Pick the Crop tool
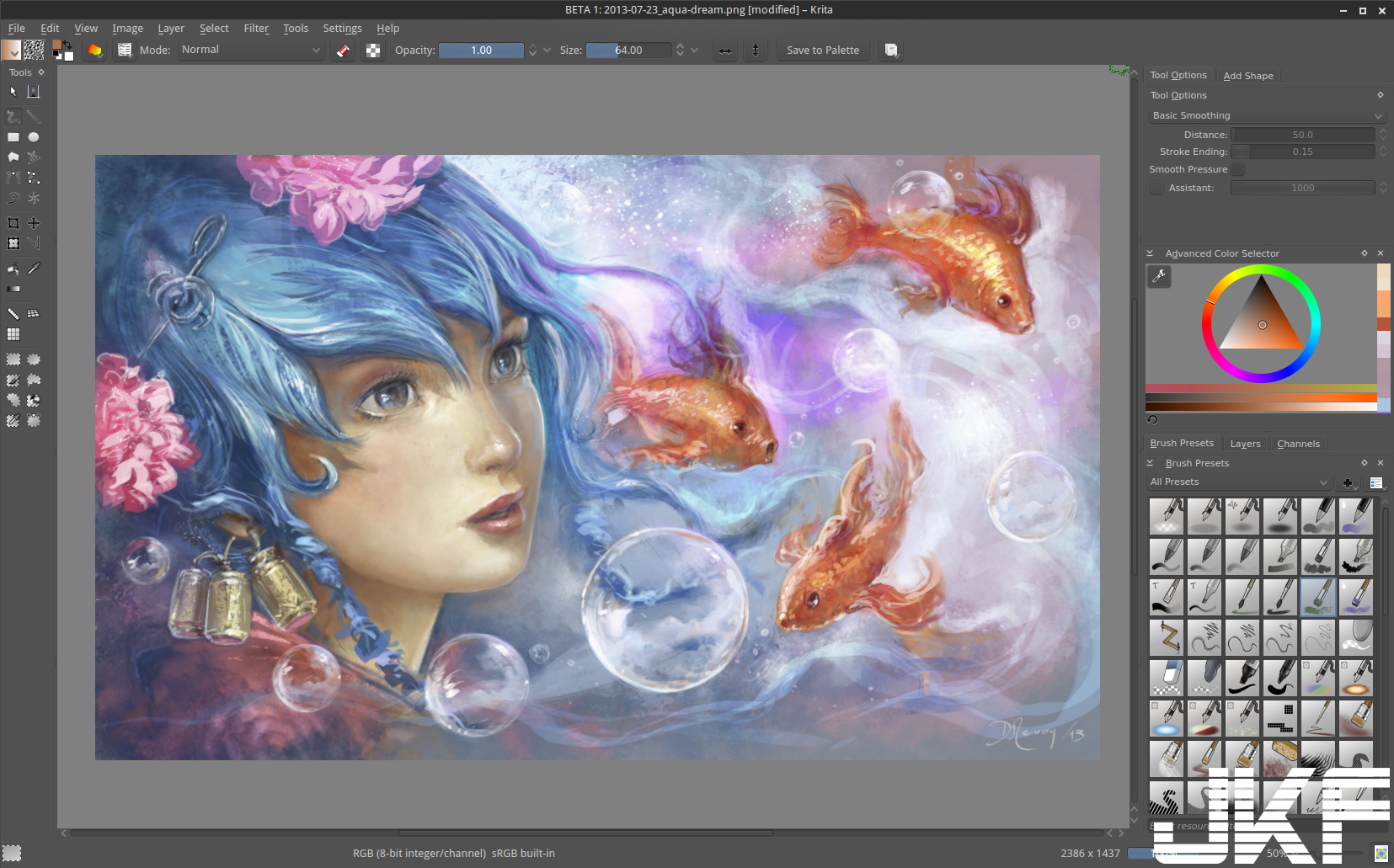The image size is (1394, 868). (x=13, y=223)
